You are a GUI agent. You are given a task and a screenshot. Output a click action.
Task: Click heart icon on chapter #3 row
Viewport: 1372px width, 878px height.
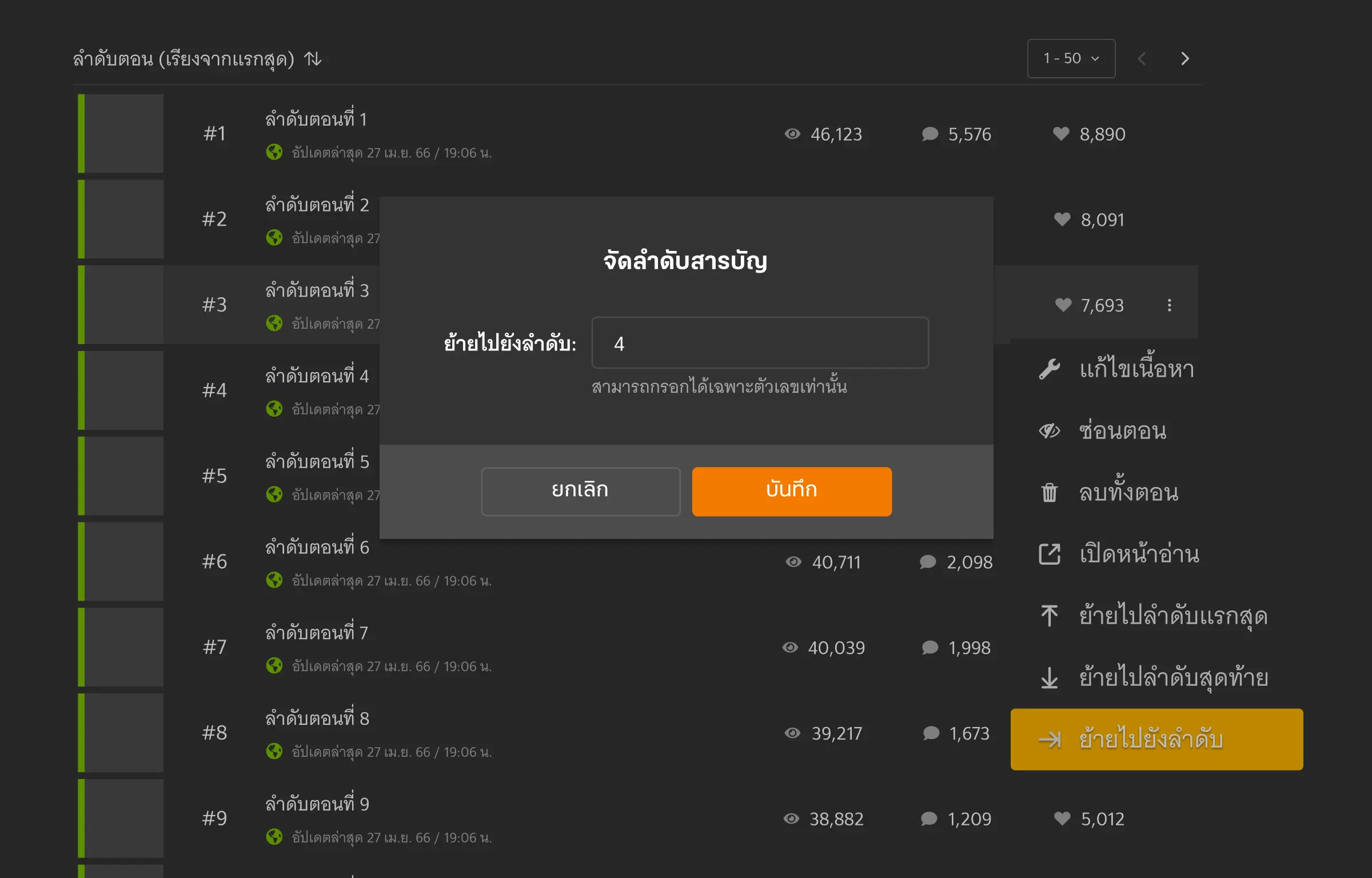click(x=1063, y=305)
